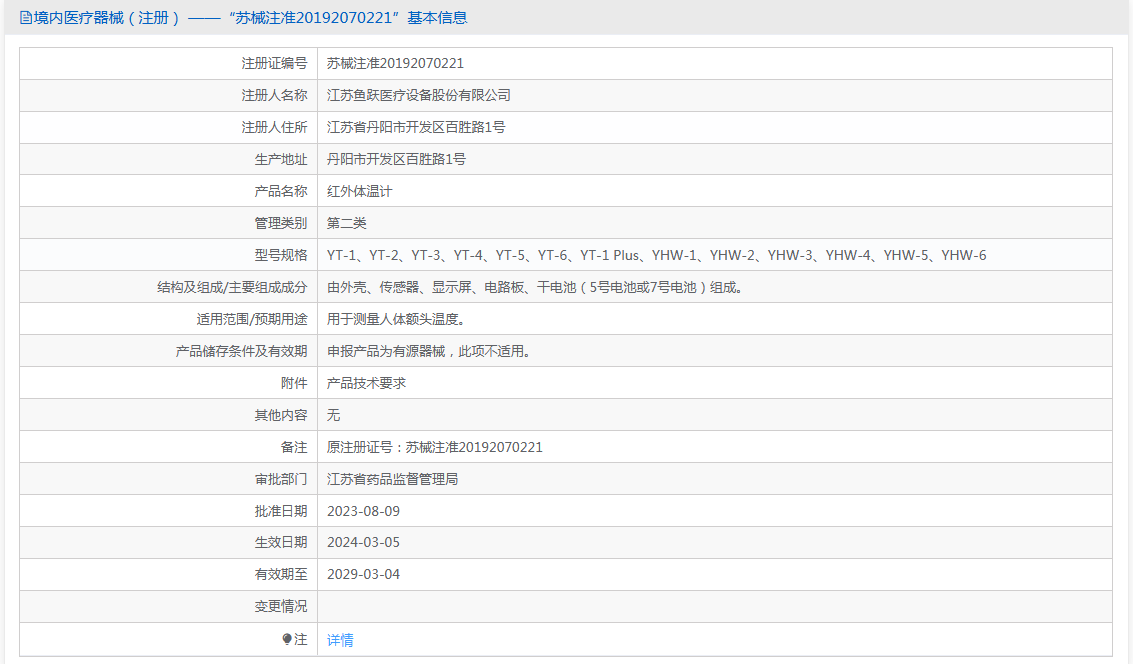
Task: Select the model list starting with YT-1
Action: click(656, 255)
